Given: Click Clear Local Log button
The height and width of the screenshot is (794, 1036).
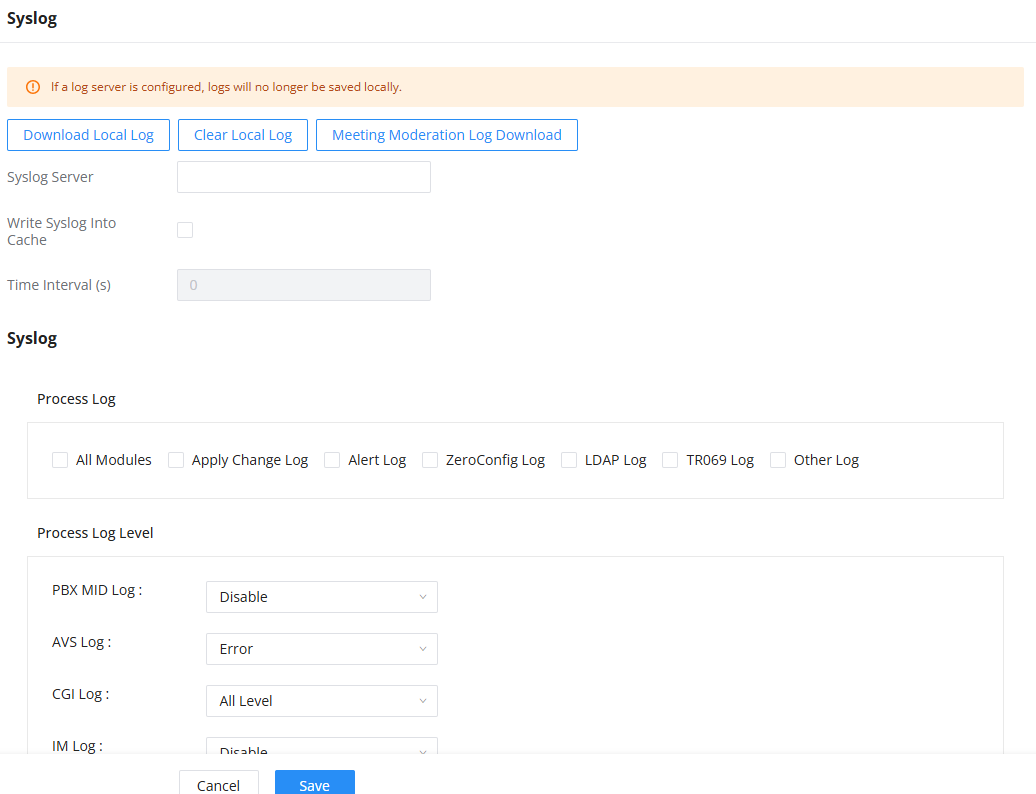Looking at the screenshot, I should click(242, 135).
